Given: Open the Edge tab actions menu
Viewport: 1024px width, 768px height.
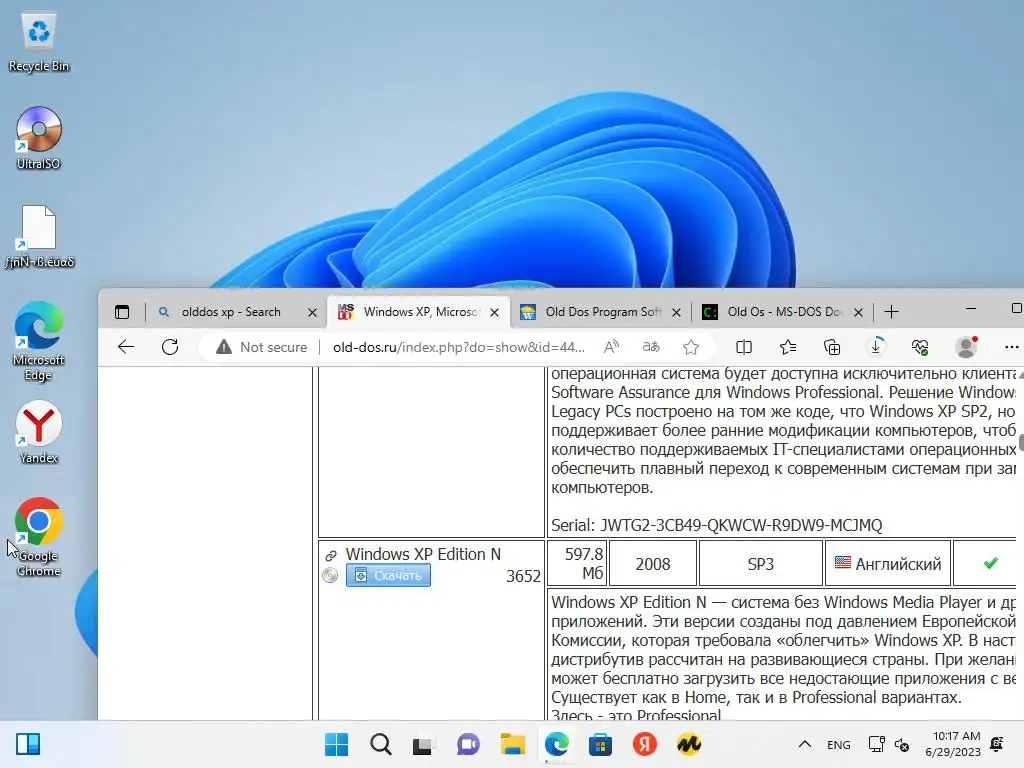Looking at the screenshot, I should point(122,312).
